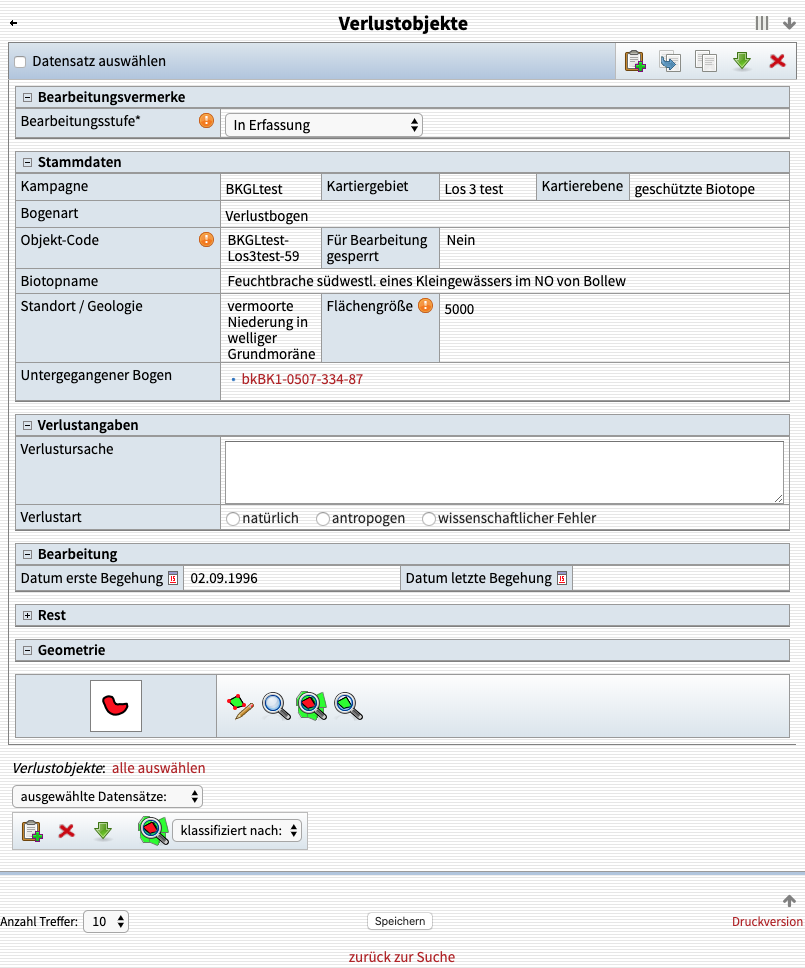
Task: Click the plain magnifier icon in the Geometrie row
Action: pyautogui.click(x=276, y=706)
